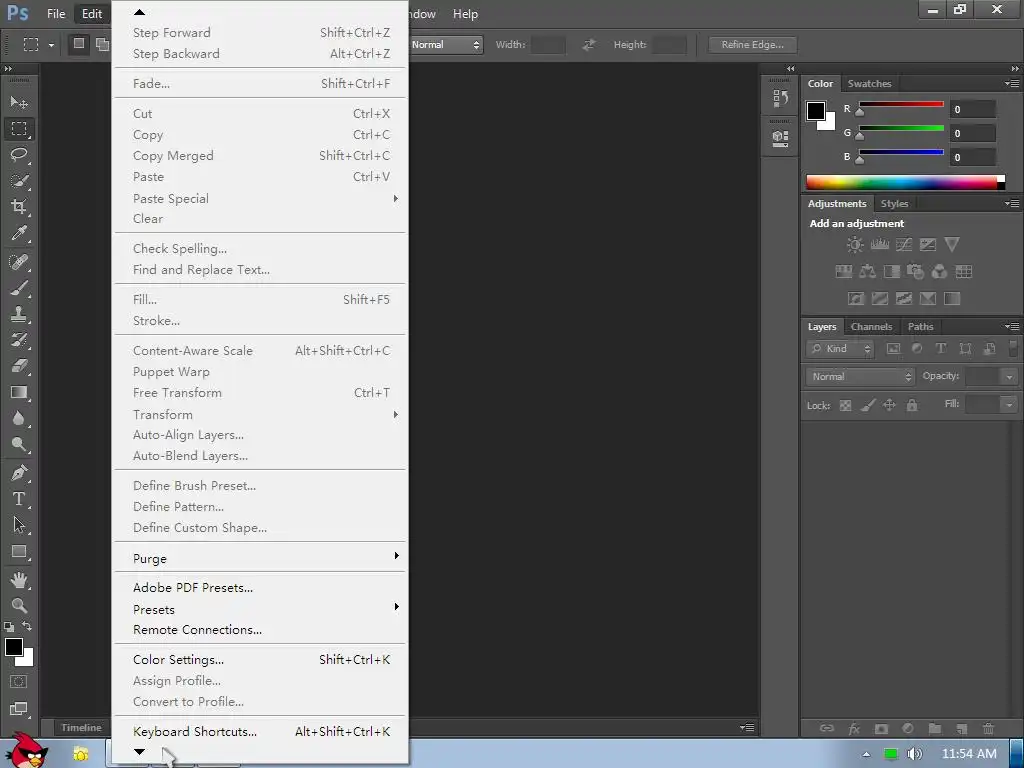The image size is (1024, 768).
Task: Select the Brush tool
Action: 19,288
